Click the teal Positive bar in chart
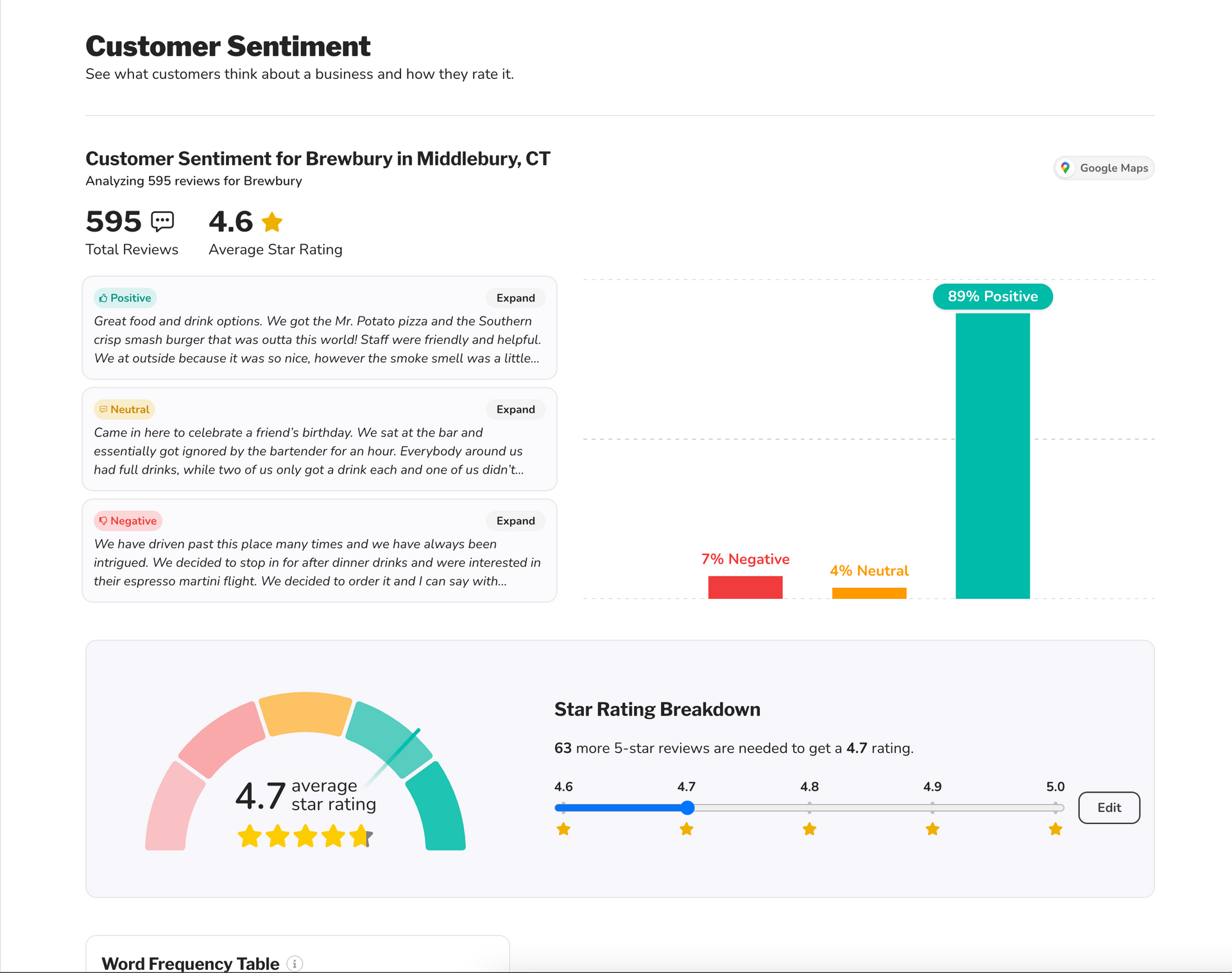Image resolution: width=1232 pixels, height=973 pixels. pos(993,456)
